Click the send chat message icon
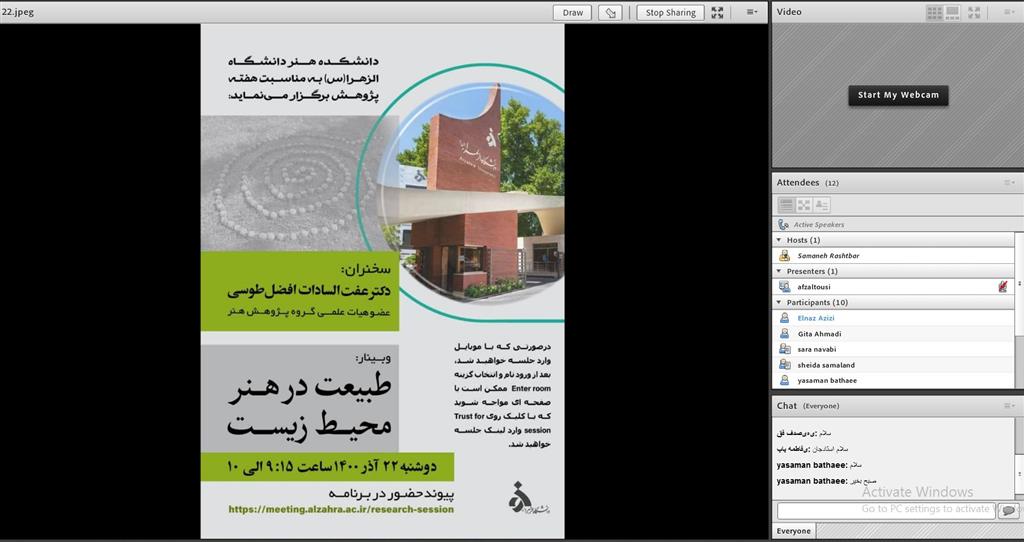Image resolution: width=1024 pixels, height=542 pixels. tap(1008, 511)
